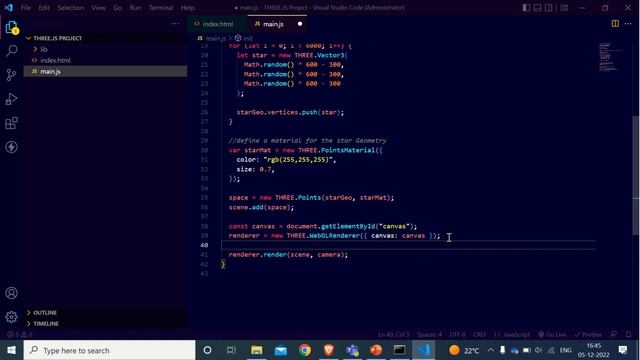Open the Extensions view
The image size is (640, 360).
(12, 123)
